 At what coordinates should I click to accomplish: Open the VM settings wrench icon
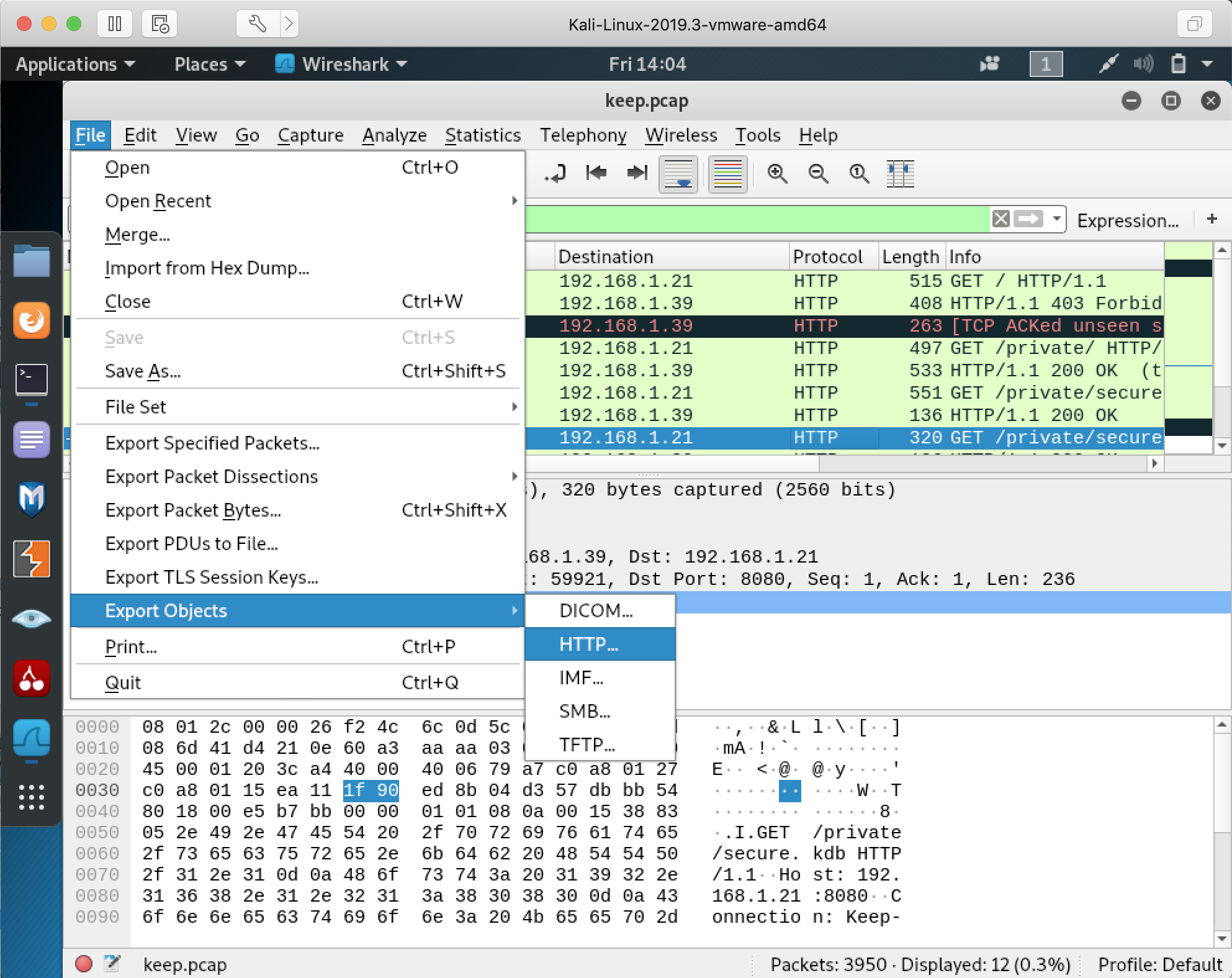pyautogui.click(x=258, y=24)
